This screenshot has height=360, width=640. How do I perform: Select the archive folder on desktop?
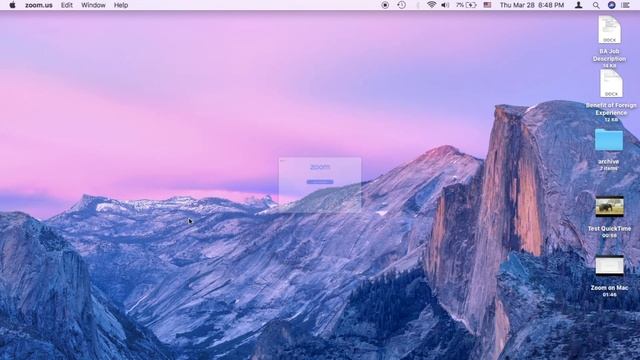point(609,140)
